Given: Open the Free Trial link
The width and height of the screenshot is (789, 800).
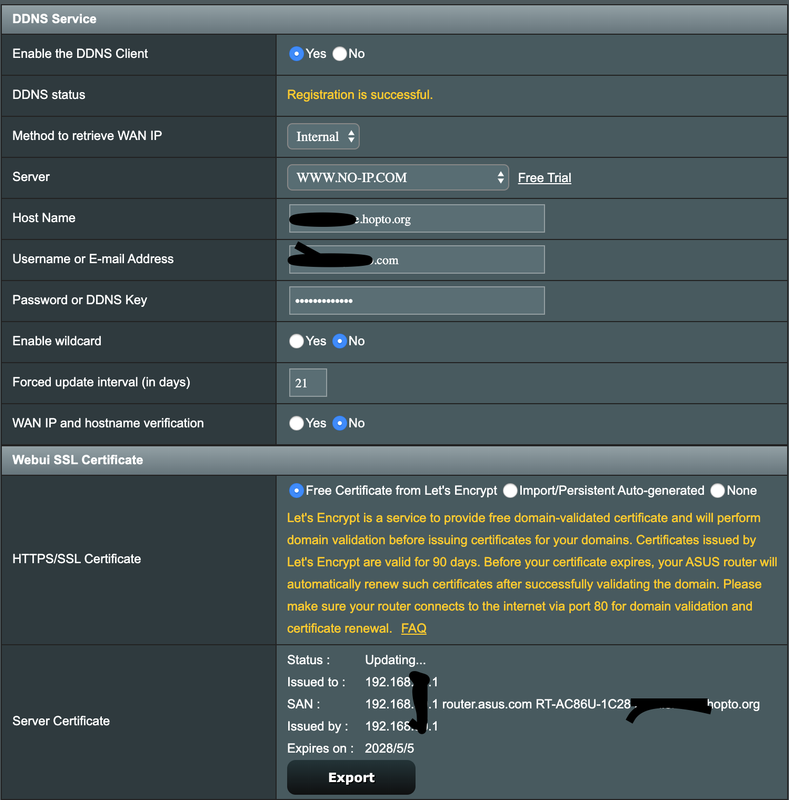Looking at the screenshot, I should click(545, 178).
